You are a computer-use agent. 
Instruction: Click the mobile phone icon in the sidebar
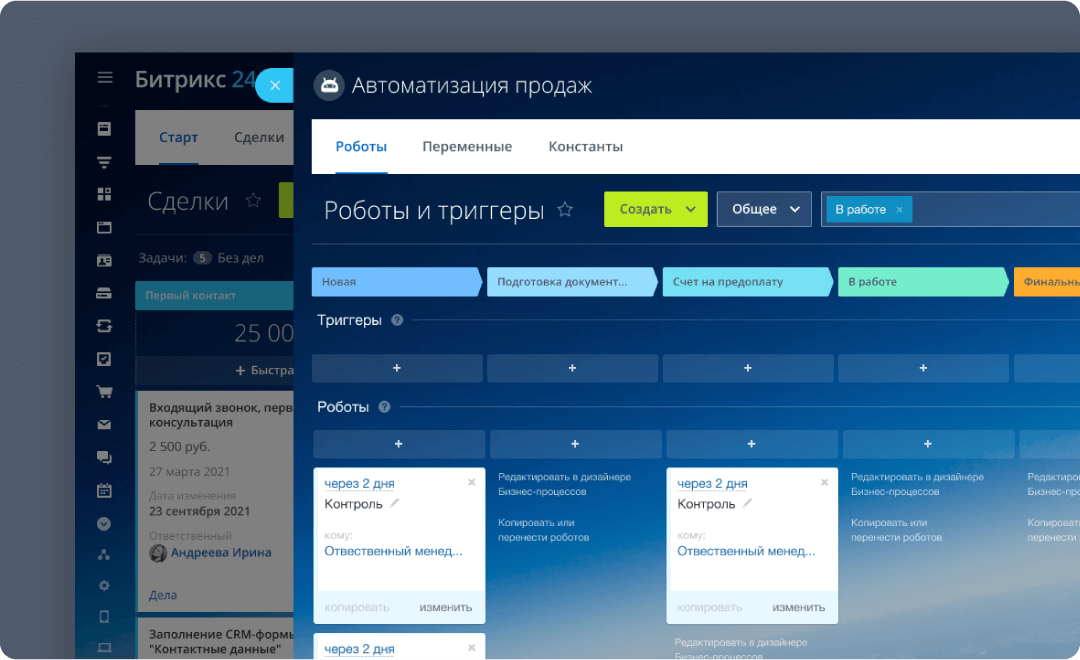click(104, 617)
